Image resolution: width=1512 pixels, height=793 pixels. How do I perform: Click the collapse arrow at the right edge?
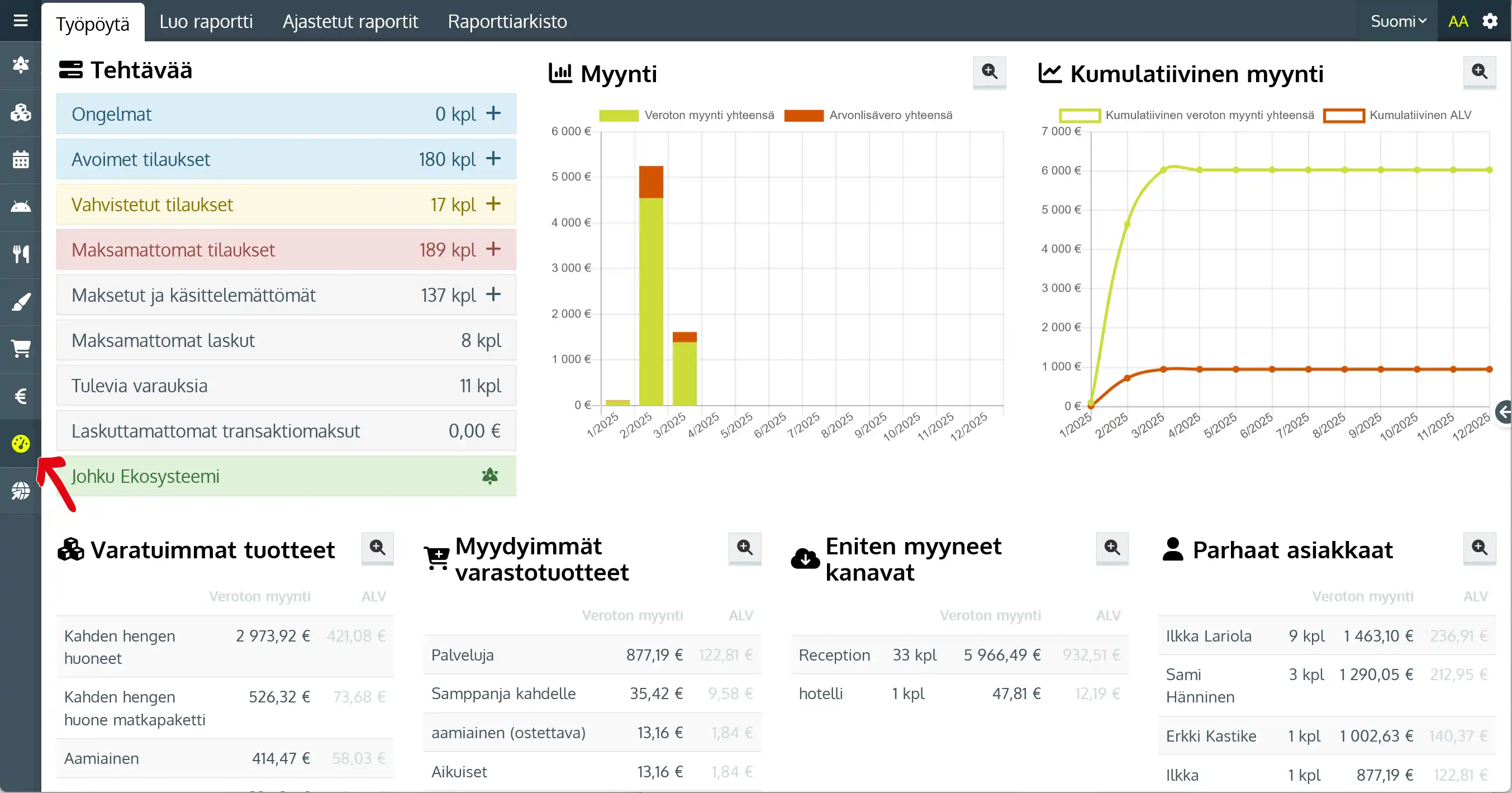[1504, 412]
